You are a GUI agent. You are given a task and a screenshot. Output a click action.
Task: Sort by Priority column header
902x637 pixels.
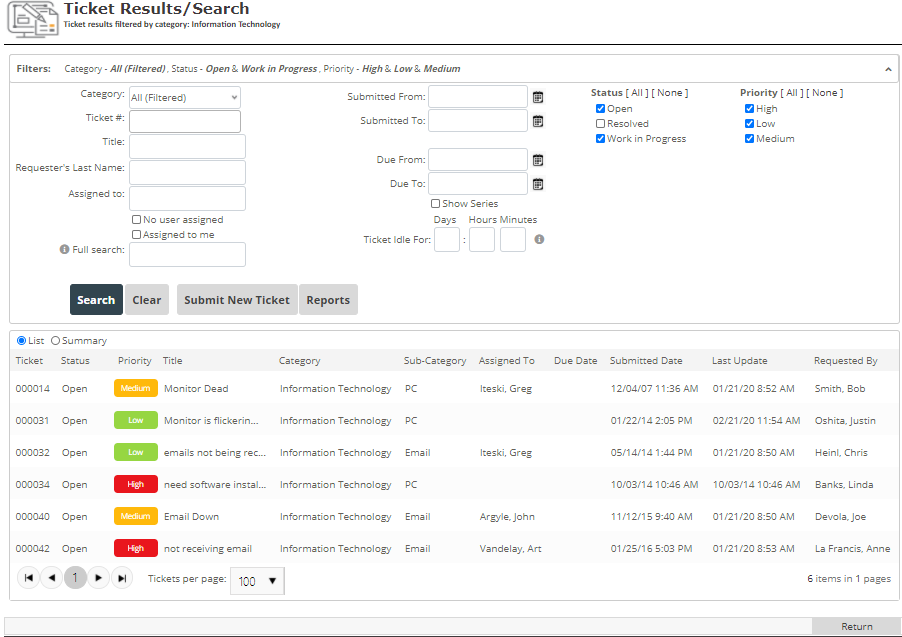coord(135,361)
